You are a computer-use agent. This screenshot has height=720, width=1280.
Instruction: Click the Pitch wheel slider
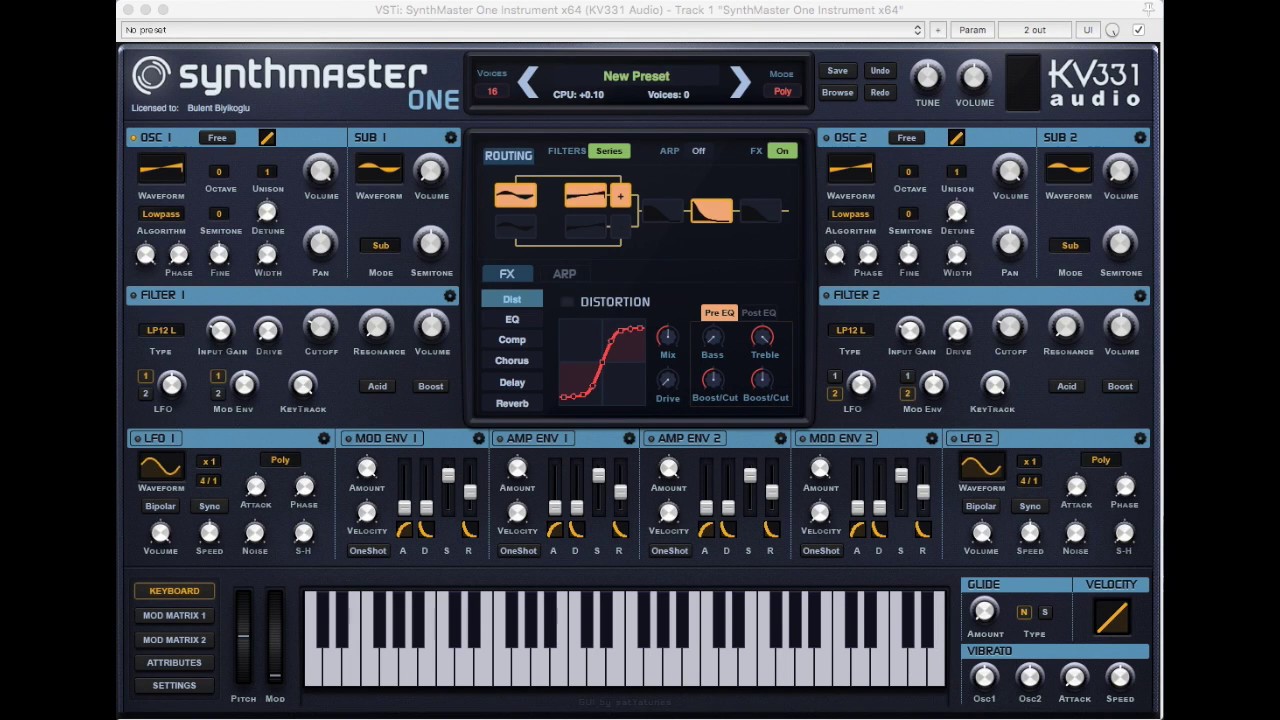(x=243, y=637)
